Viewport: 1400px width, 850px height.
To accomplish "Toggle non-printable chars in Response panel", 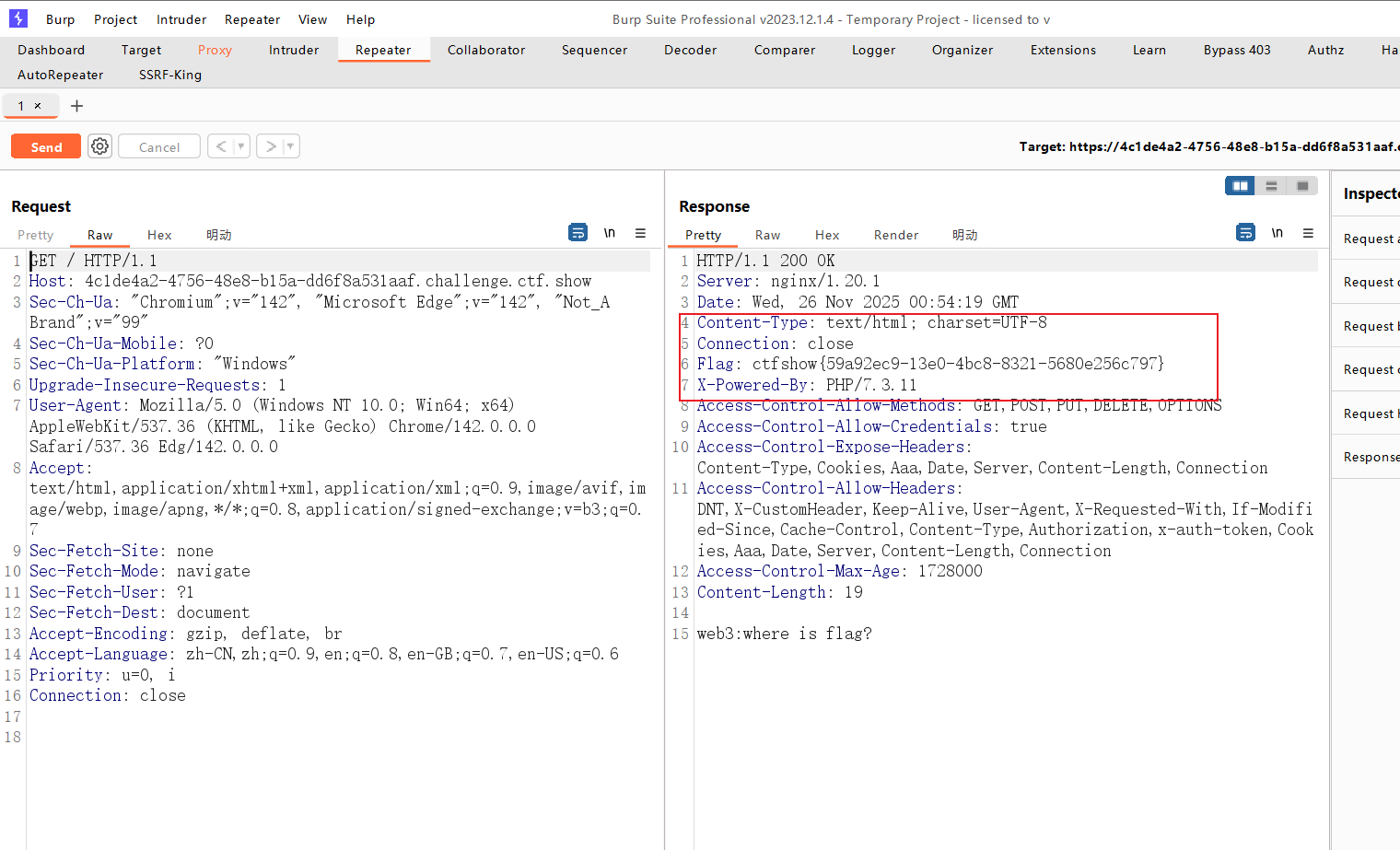I will (x=1277, y=233).
